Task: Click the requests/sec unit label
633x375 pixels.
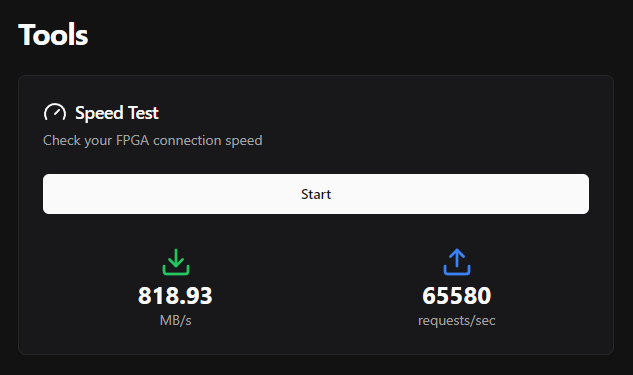Action: (457, 321)
